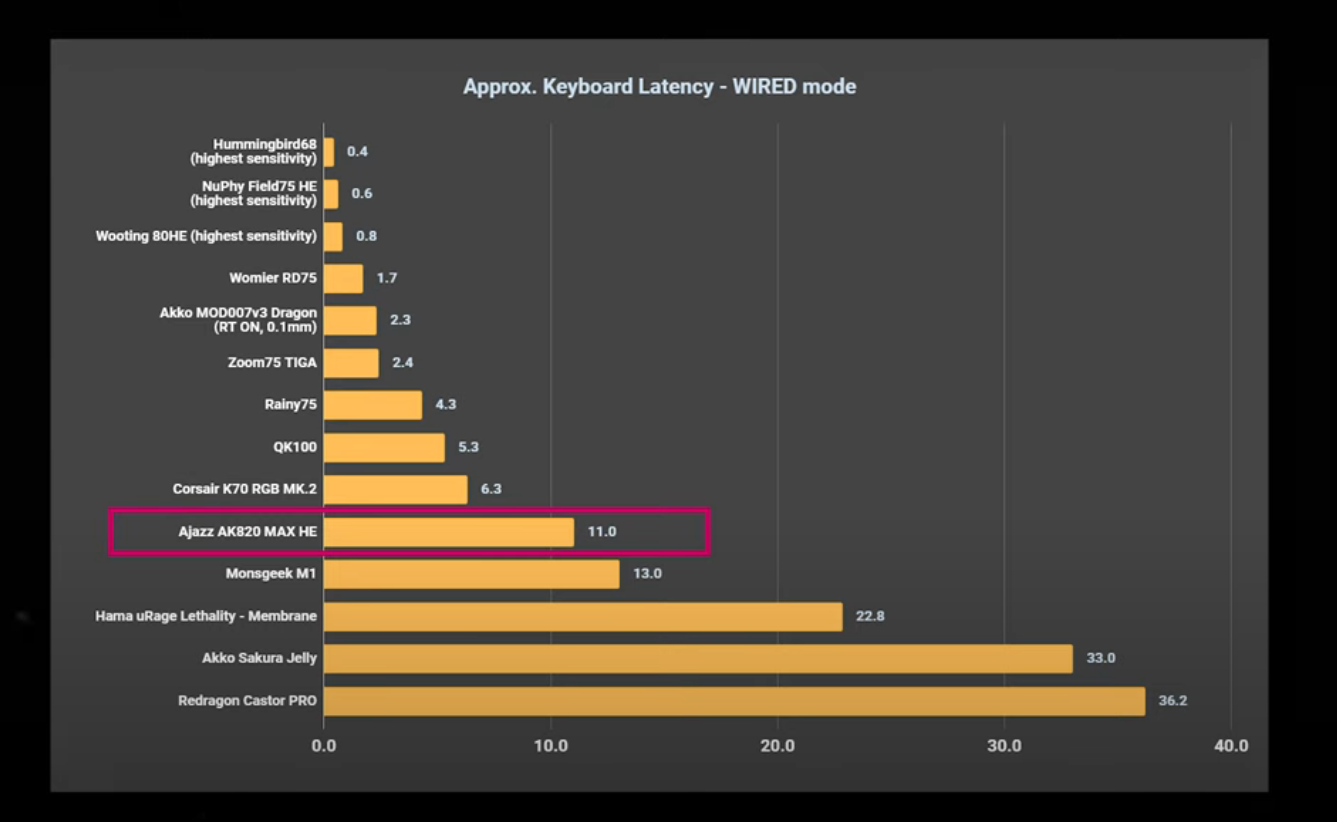The height and width of the screenshot is (822, 1337).
Task: Click the Womier RD75 label
Action: click(x=273, y=278)
